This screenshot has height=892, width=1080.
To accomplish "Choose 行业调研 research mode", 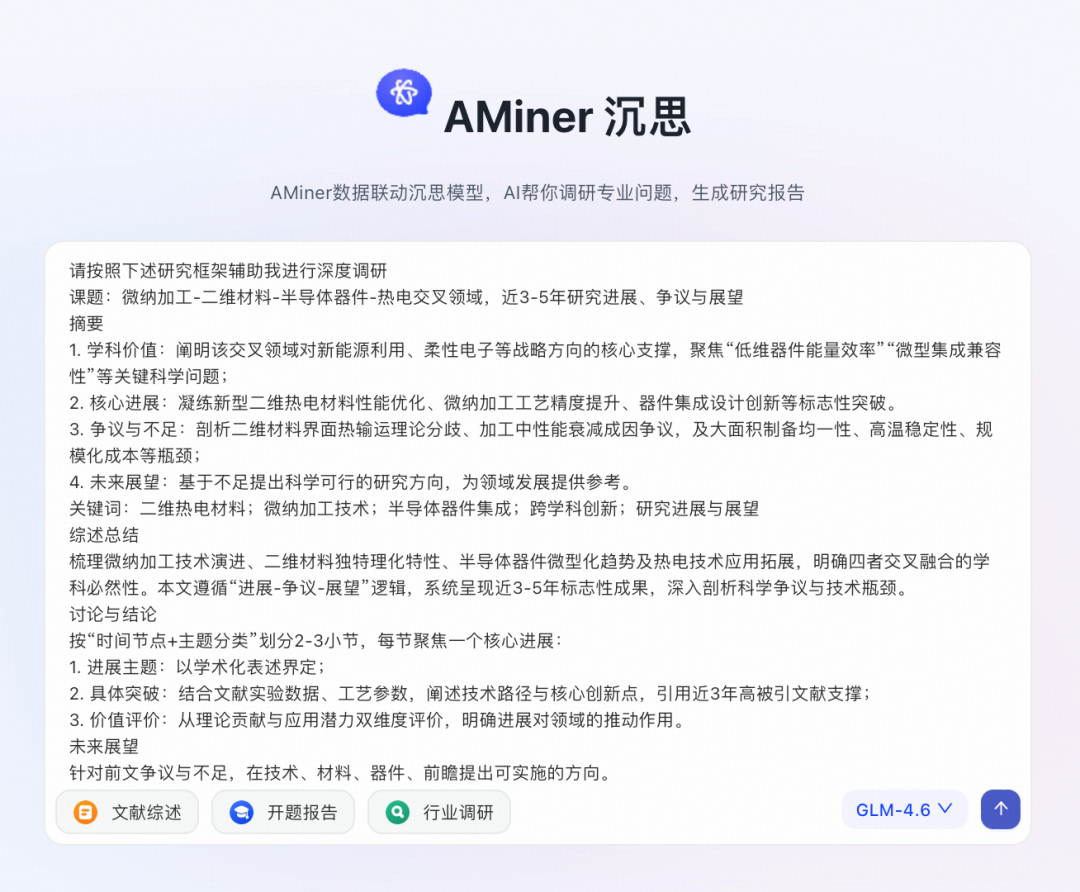I will click(439, 812).
